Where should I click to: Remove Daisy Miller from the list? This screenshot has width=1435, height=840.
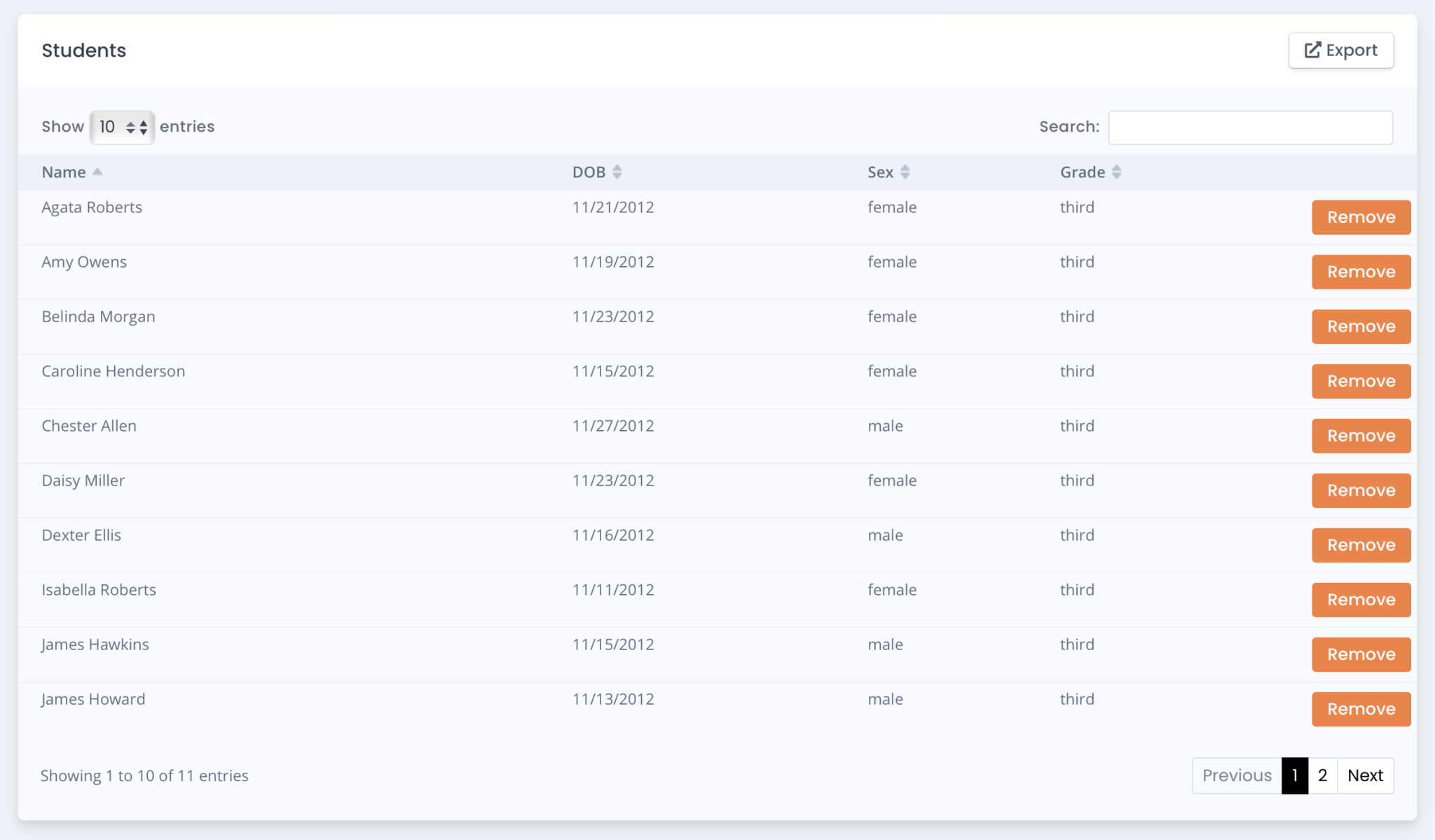pyautogui.click(x=1360, y=490)
